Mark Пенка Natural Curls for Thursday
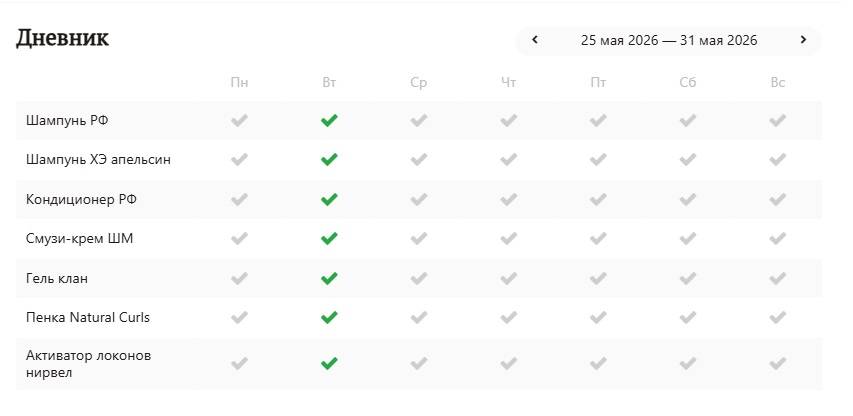853x416 pixels. [508, 317]
